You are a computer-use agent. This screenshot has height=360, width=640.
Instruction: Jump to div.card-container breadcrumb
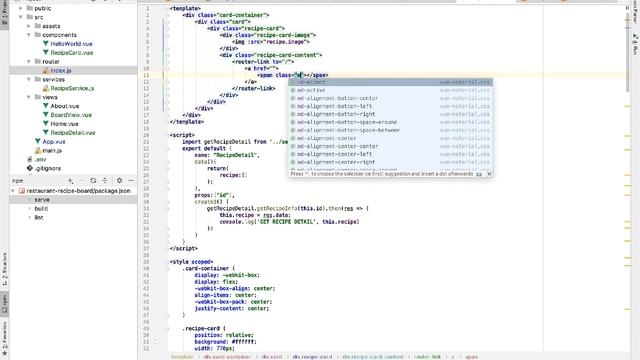pyautogui.click(x=227, y=357)
